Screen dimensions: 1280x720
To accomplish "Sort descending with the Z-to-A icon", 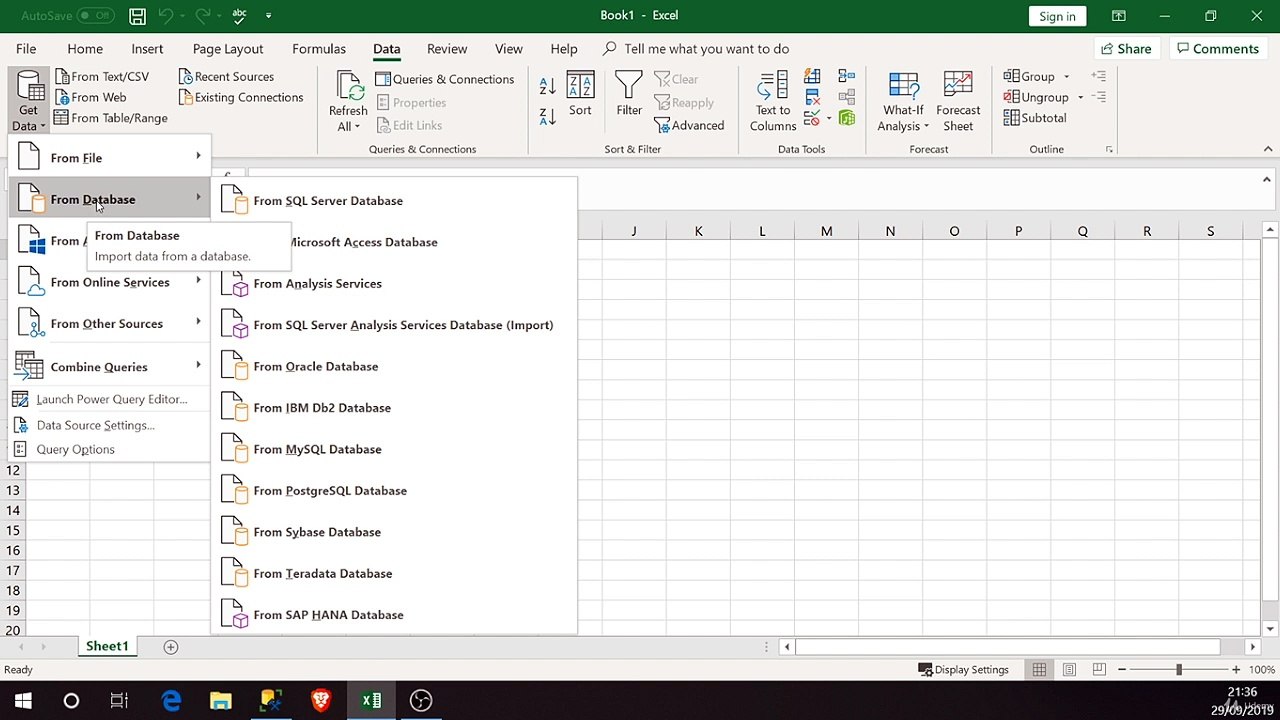I will (547, 116).
